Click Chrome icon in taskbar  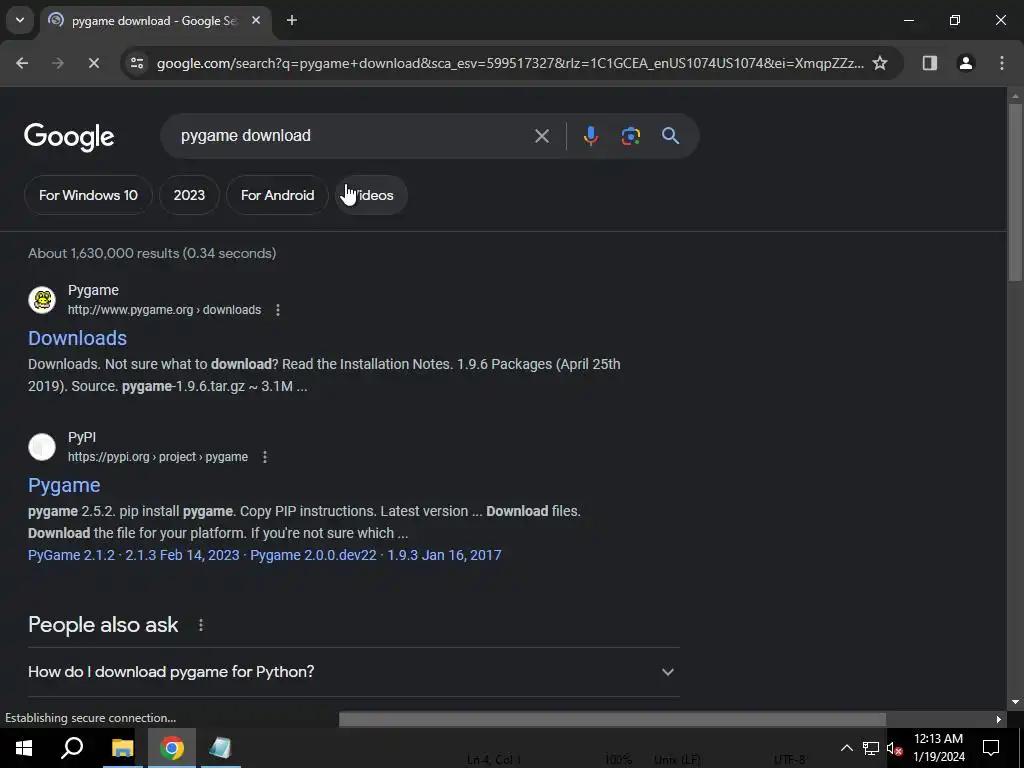pos(172,748)
